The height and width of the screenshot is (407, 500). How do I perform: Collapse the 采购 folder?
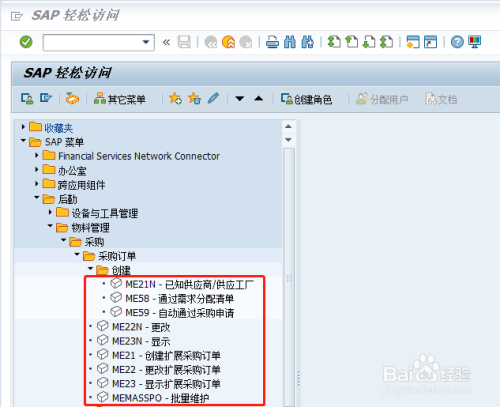click(63, 240)
